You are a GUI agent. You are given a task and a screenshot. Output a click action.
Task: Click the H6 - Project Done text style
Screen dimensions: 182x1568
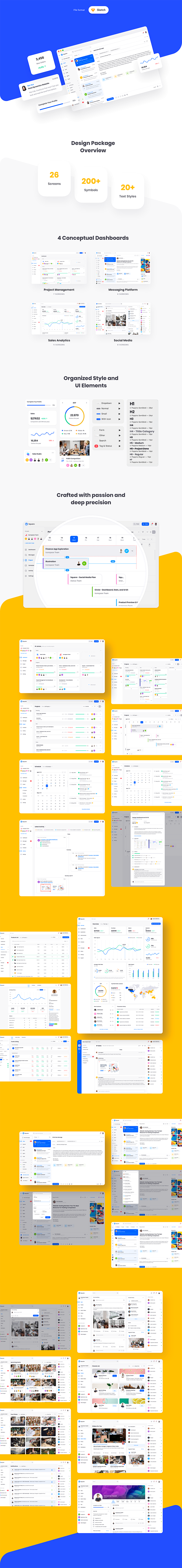pyautogui.click(x=139, y=448)
